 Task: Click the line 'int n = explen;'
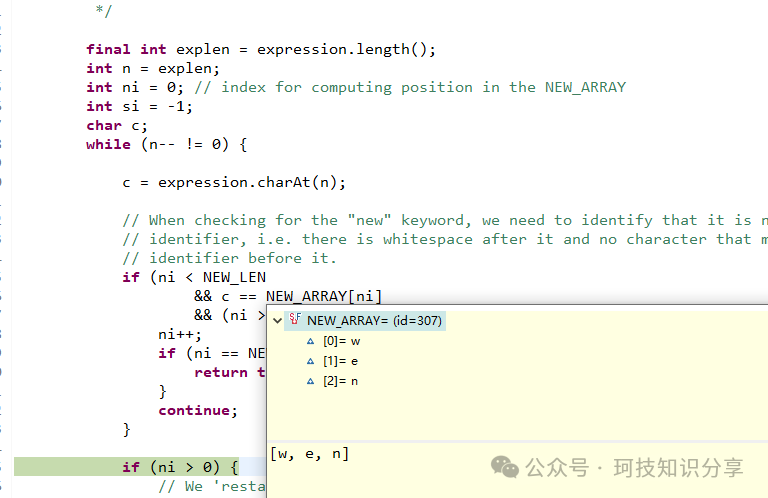[153, 69]
